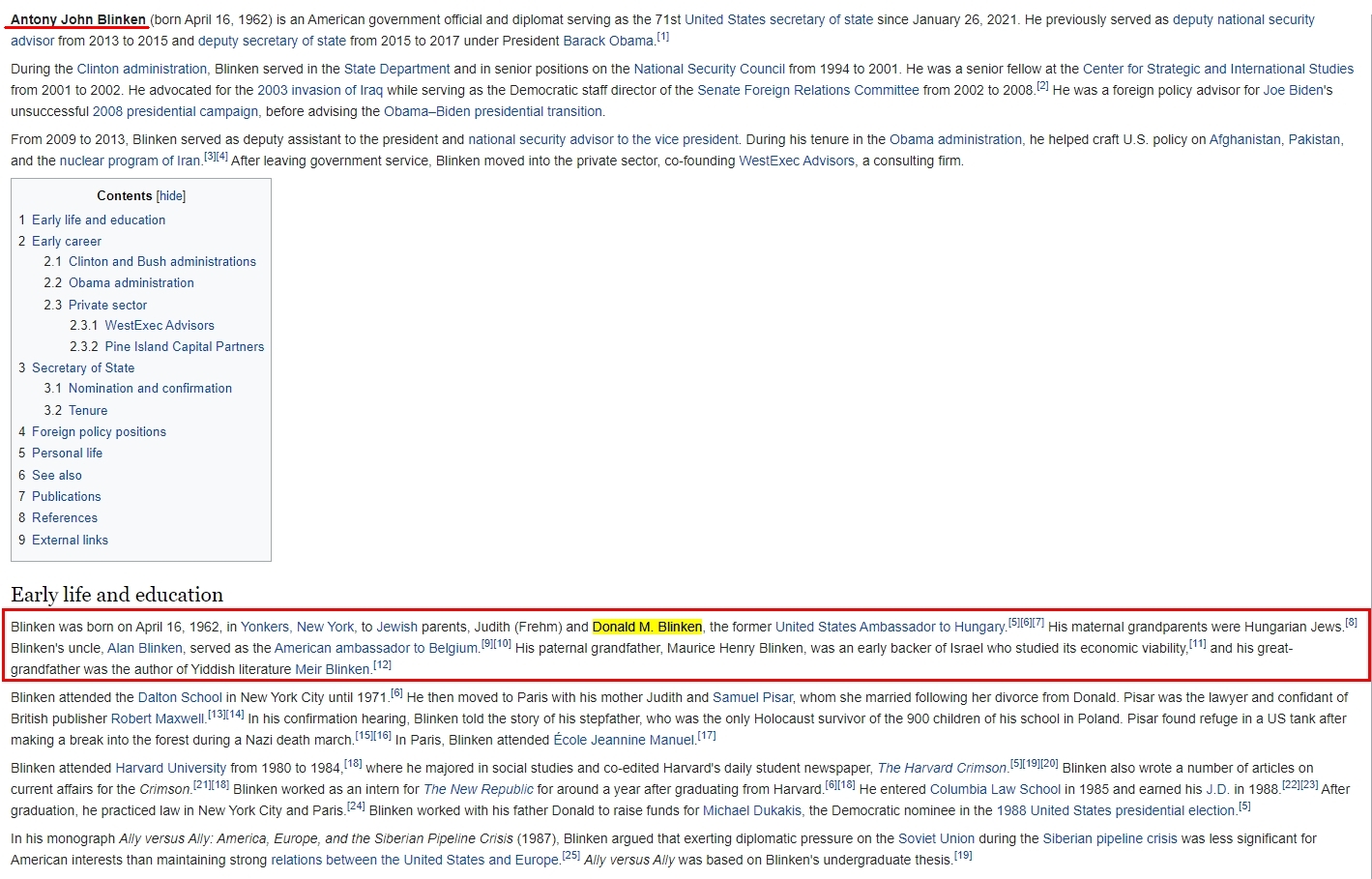
Task: Follow Samuel Pisar link
Action: (x=752, y=697)
